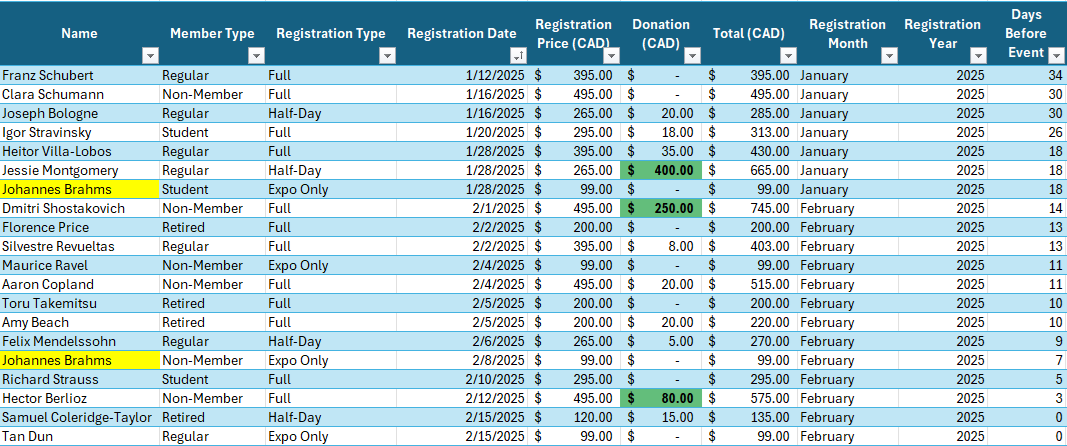
Task: Select the Igor Stravinsky name cell
Action: (x=80, y=132)
